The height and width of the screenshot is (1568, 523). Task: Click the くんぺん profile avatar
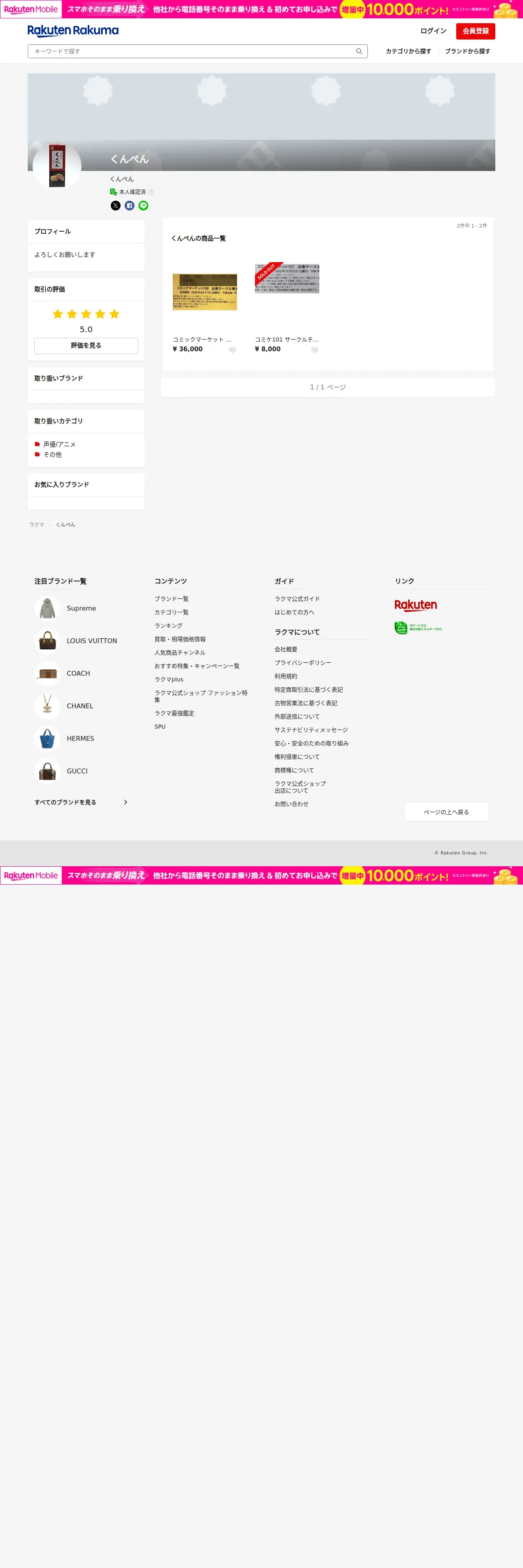tap(57, 166)
